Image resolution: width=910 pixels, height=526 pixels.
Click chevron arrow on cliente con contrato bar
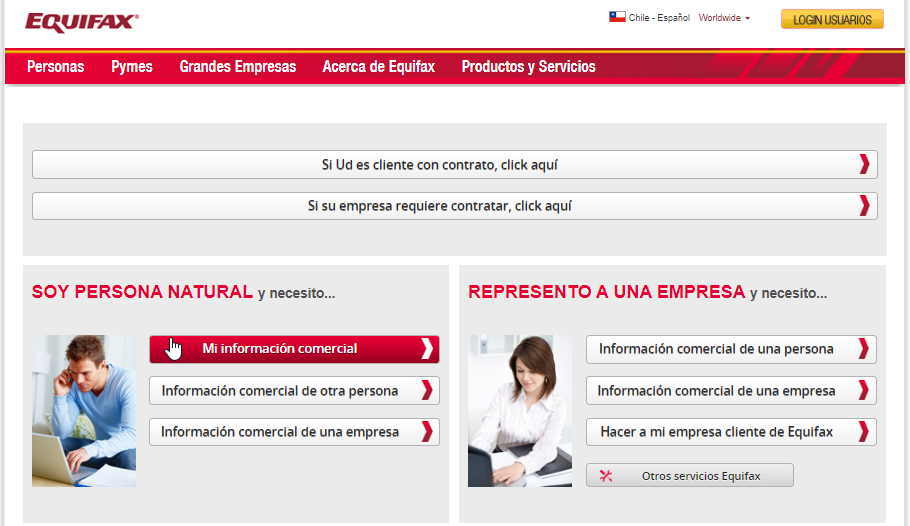865,164
